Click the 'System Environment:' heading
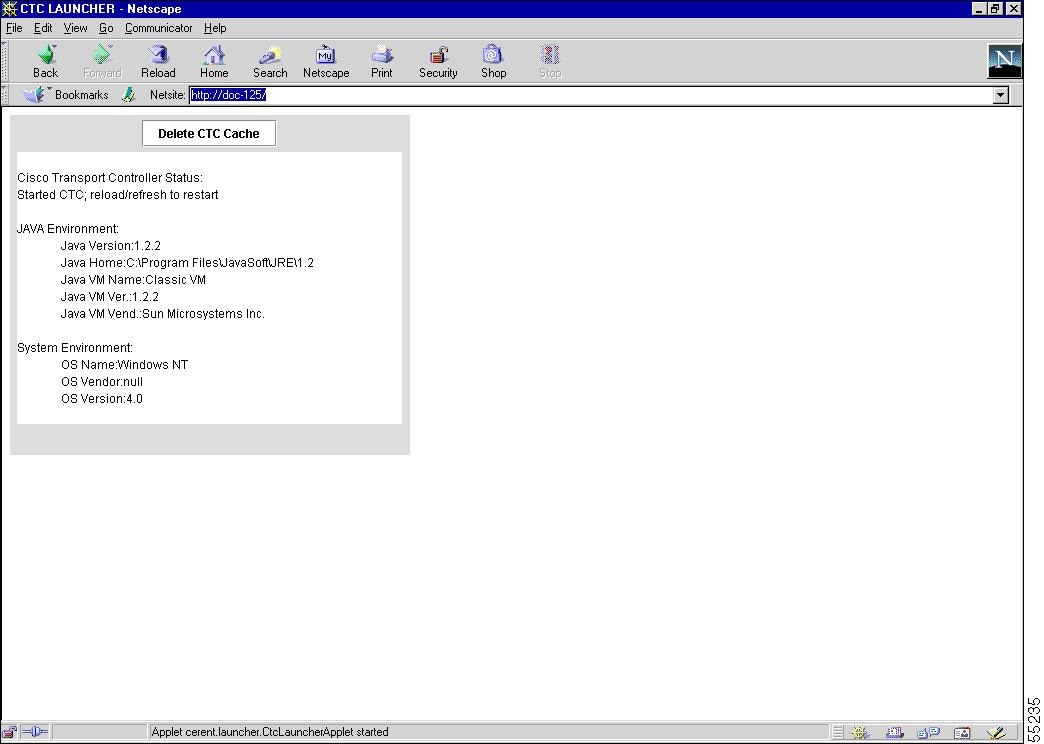 tap(75, 348)
